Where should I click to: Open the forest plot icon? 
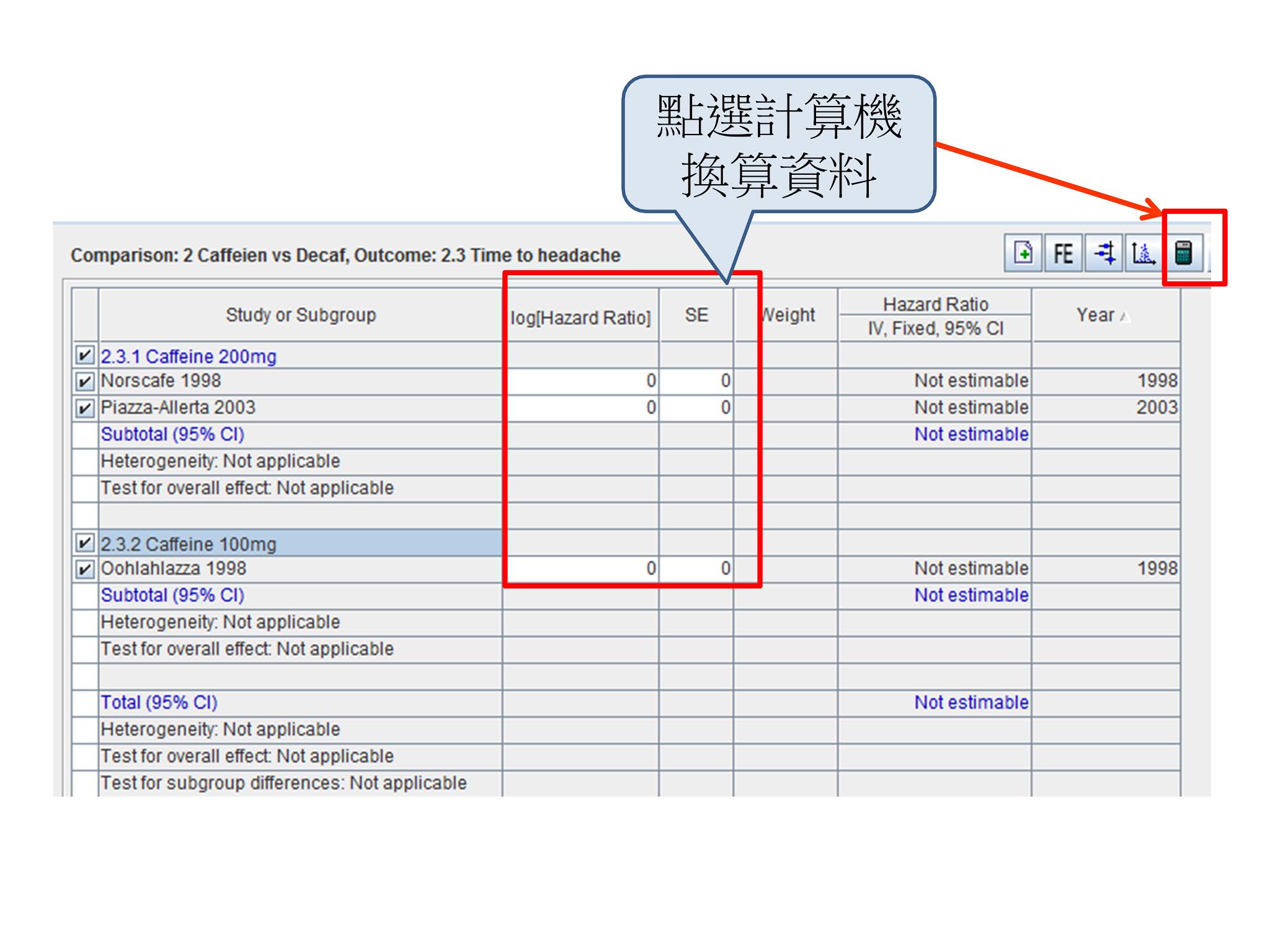coord(1104,253)
